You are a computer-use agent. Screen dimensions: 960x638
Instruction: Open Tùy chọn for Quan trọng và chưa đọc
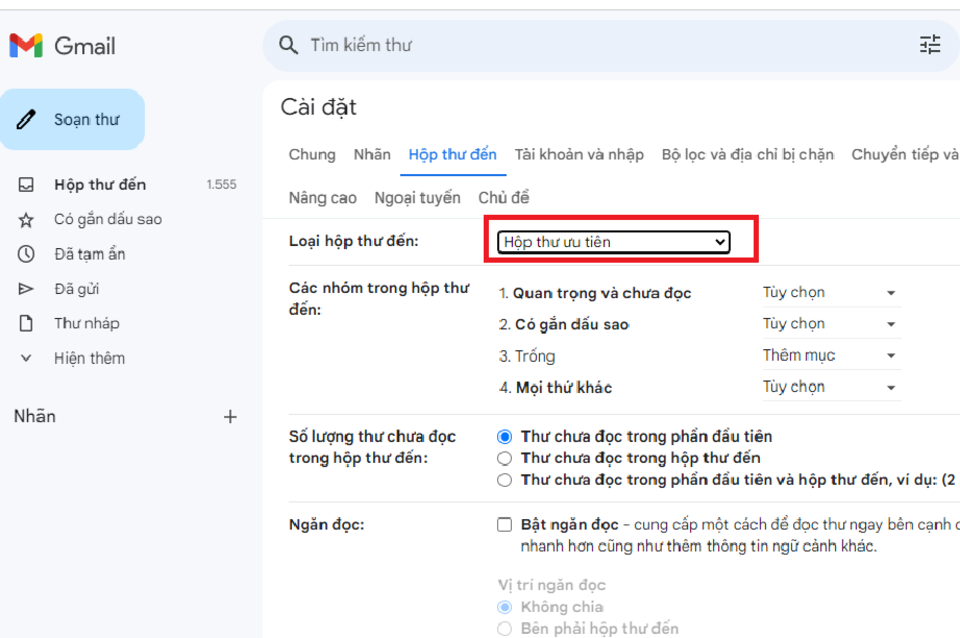tap(829, 293)
